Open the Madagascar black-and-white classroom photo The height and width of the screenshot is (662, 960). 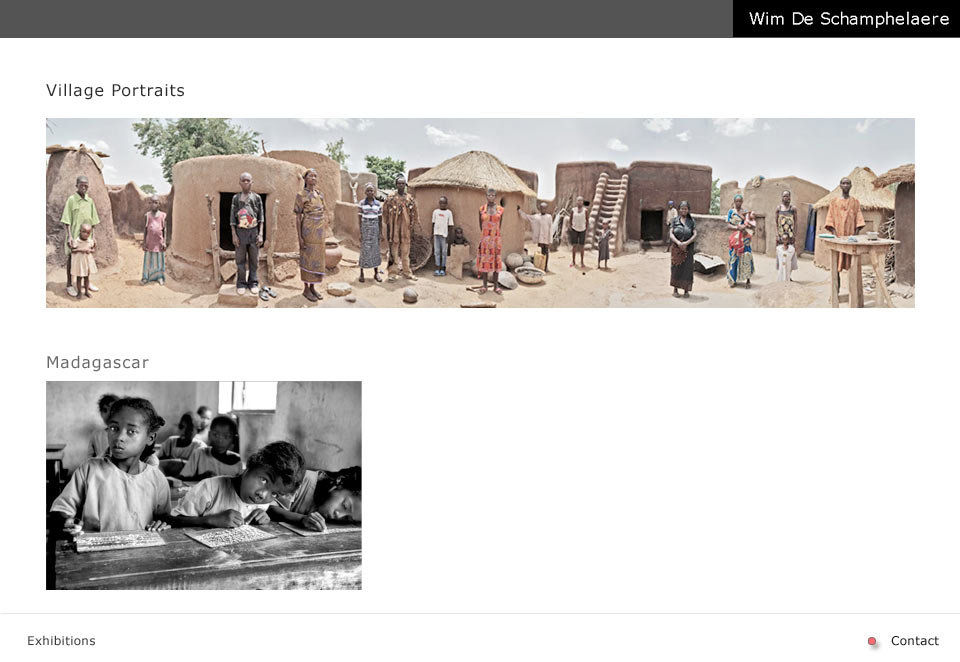point(204,485)
